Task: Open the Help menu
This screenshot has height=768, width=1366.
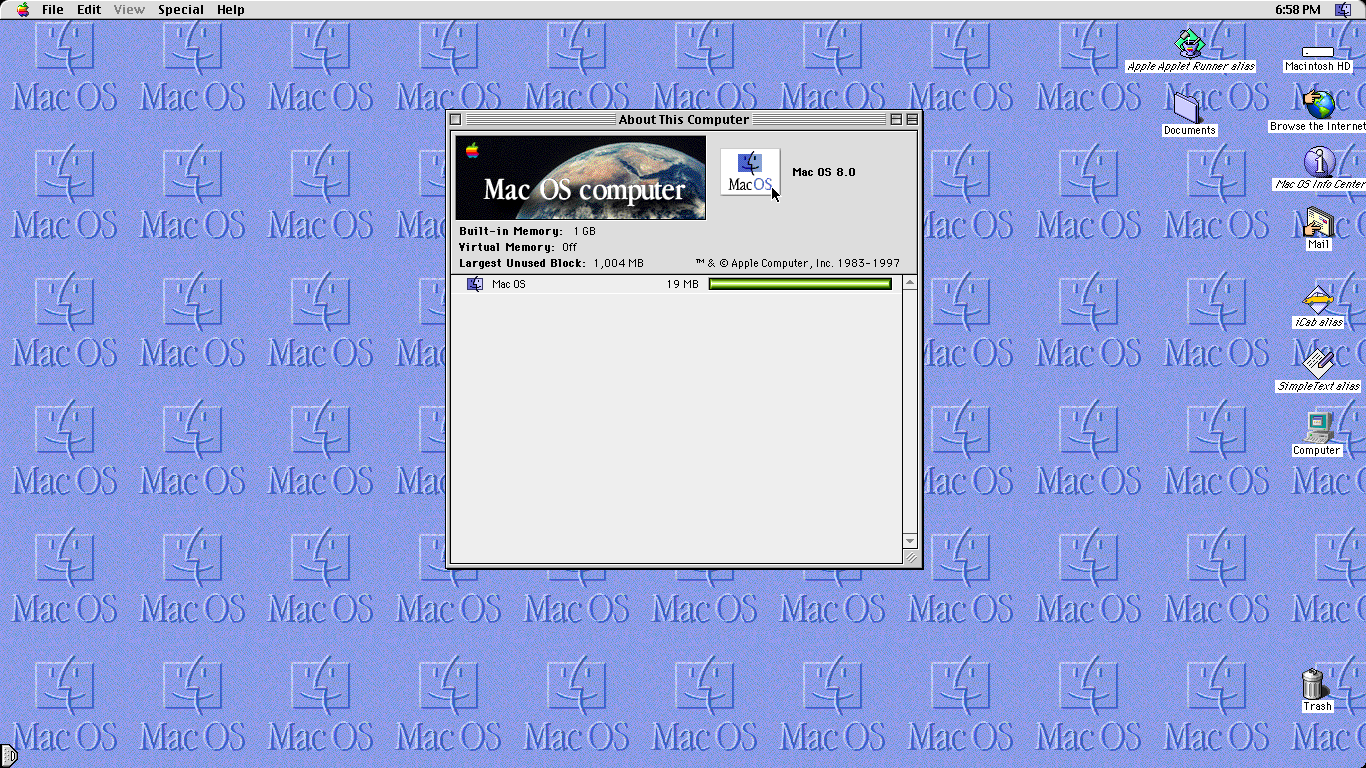Action: coord(231,10)
